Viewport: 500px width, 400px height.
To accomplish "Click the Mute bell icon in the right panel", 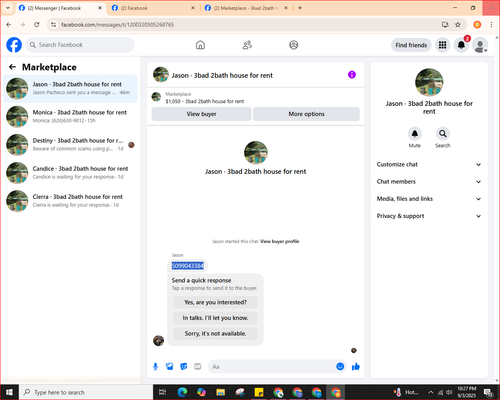I will pyautogui.click(x=415, y=134).
